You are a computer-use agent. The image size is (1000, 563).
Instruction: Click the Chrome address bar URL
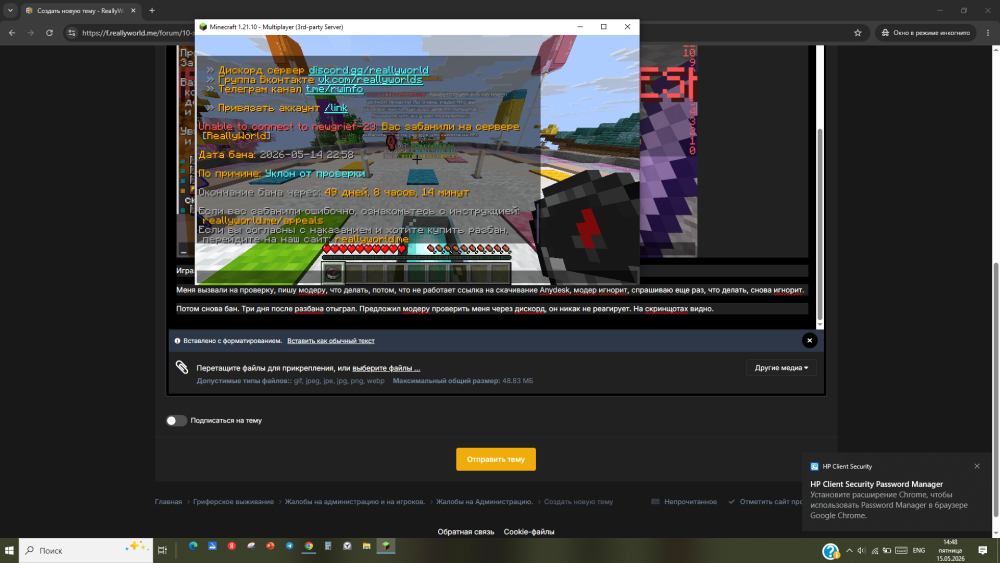[137, 33]
